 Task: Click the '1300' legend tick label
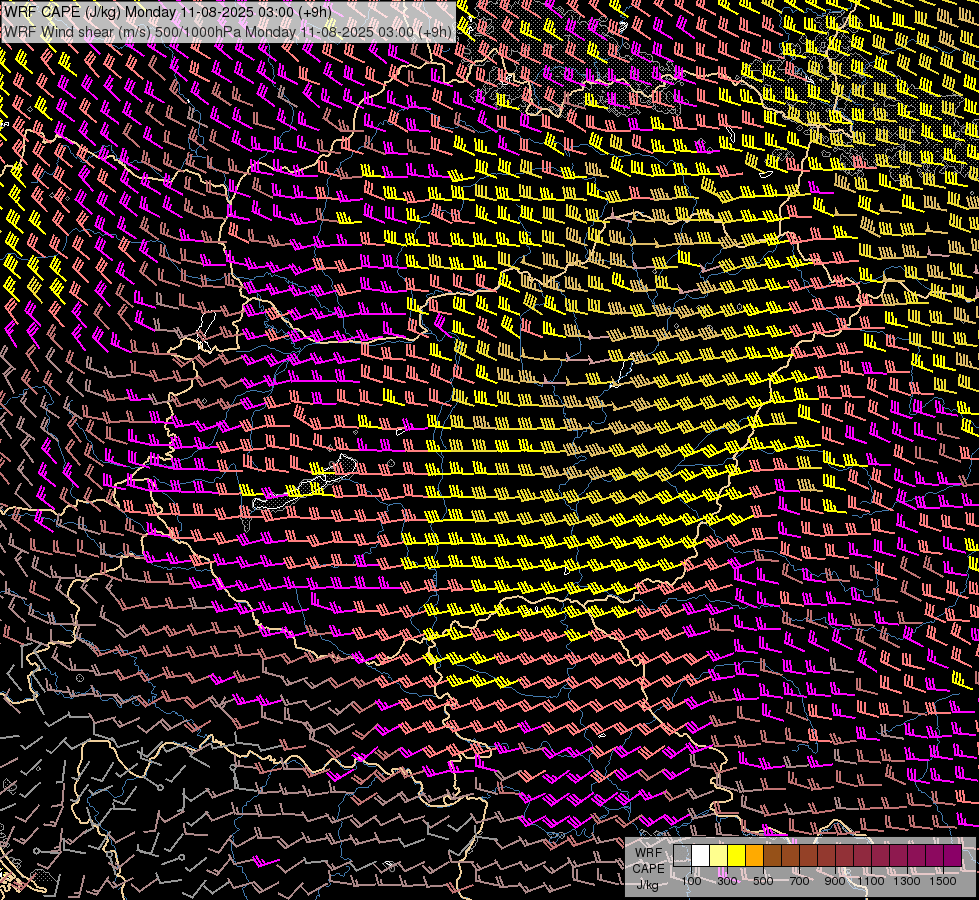point(907,881)
